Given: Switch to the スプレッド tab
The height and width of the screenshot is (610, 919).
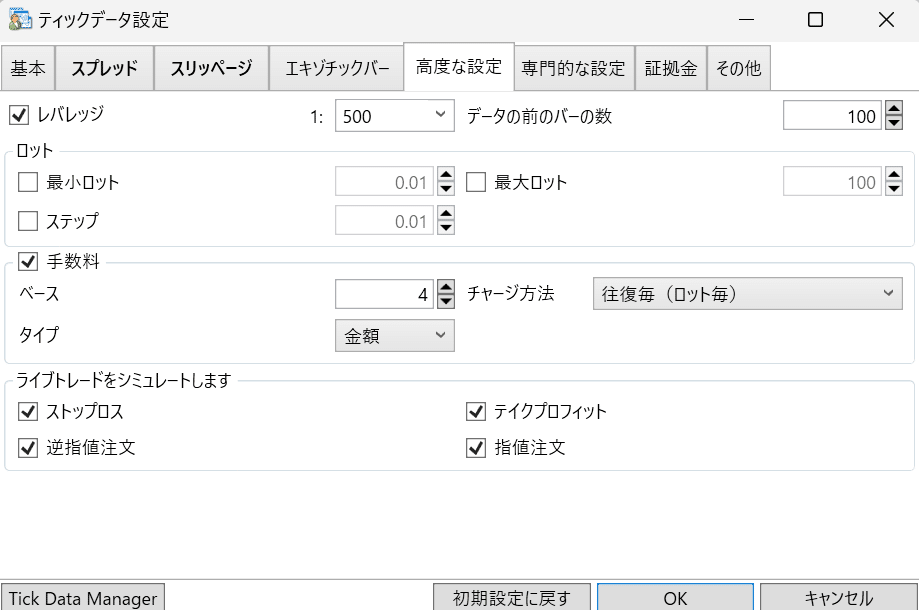Looking at the screenshot, I should [104, 67].
